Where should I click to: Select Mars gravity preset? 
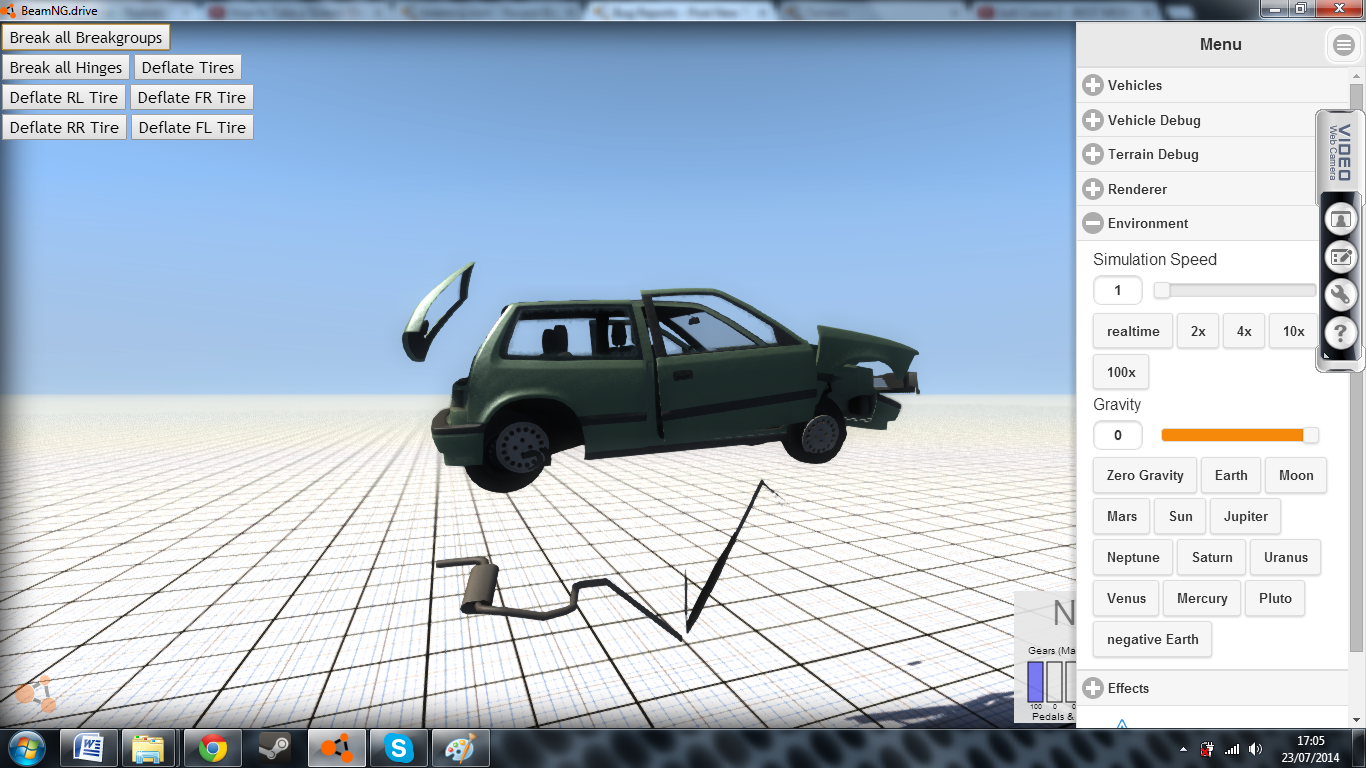[x=1122, y=516]
